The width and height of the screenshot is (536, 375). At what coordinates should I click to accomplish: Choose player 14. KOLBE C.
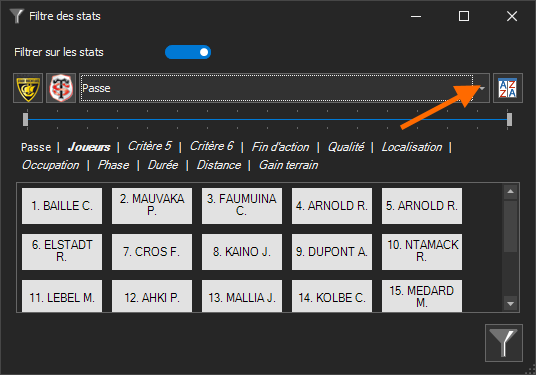pos(332,296)
